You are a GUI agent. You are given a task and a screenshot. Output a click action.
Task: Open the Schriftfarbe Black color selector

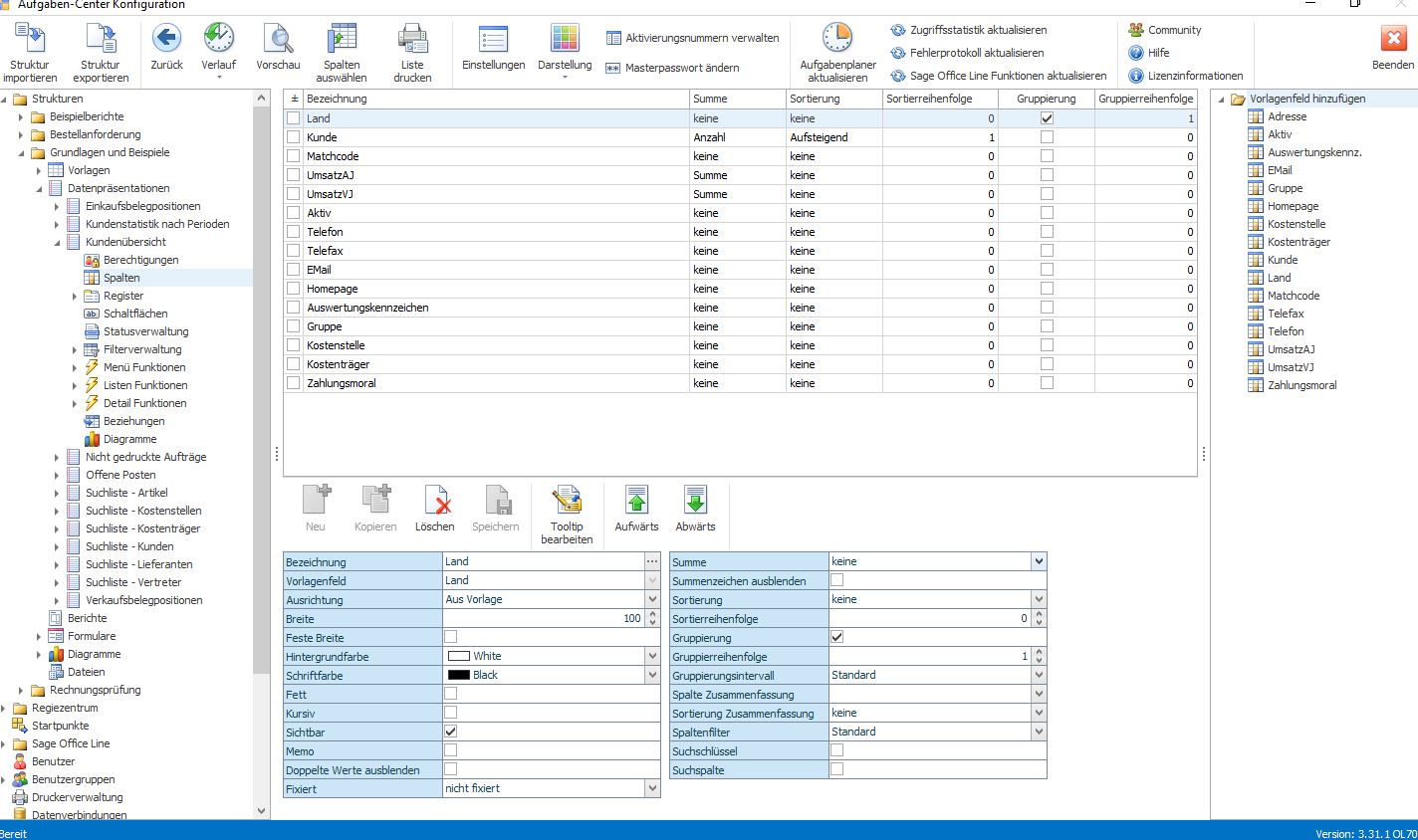pos(652,675)
